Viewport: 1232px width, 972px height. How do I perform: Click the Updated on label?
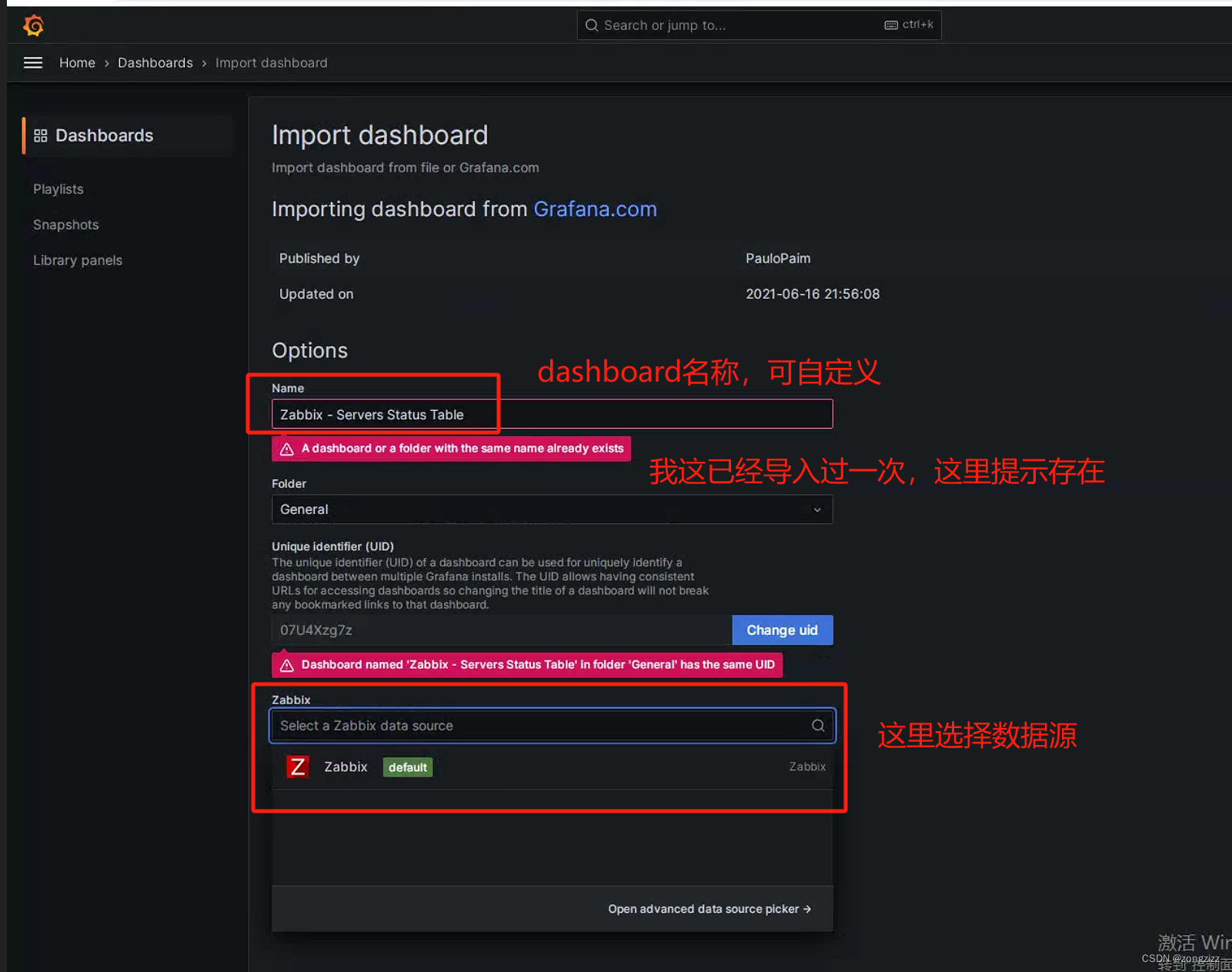coord(316,294)
